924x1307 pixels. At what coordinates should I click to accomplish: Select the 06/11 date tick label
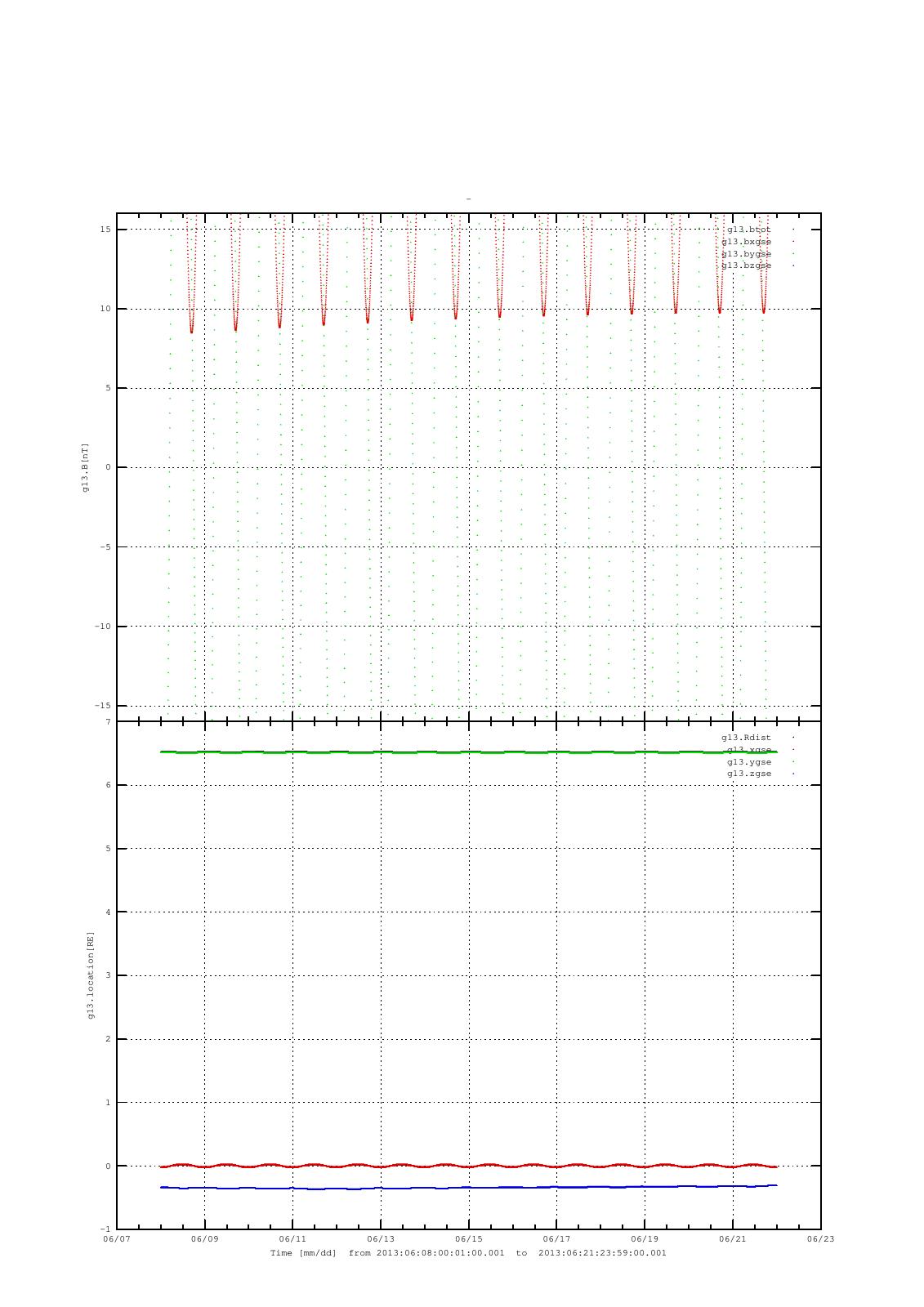pos(292,1239)
